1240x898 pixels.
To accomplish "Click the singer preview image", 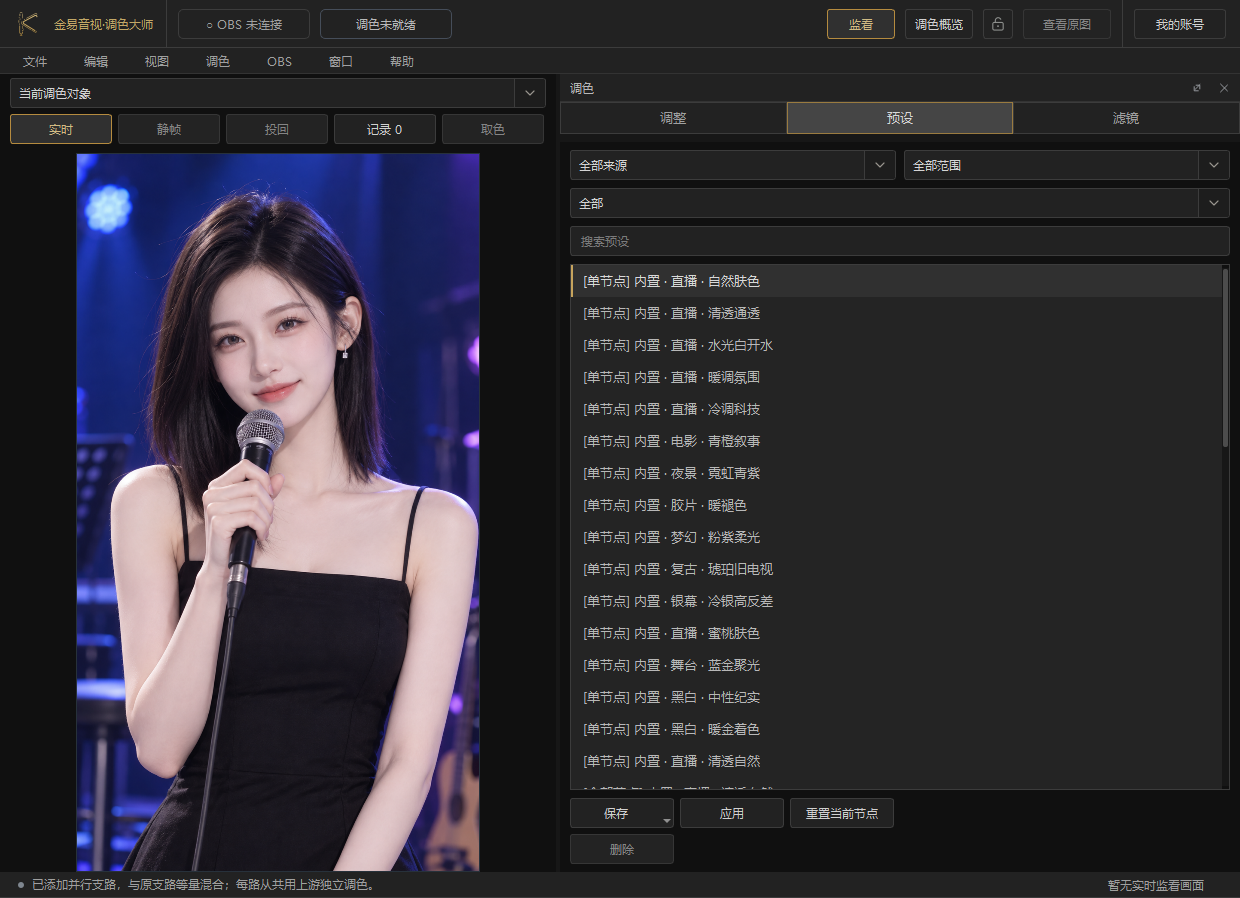I will coord(278,512).
